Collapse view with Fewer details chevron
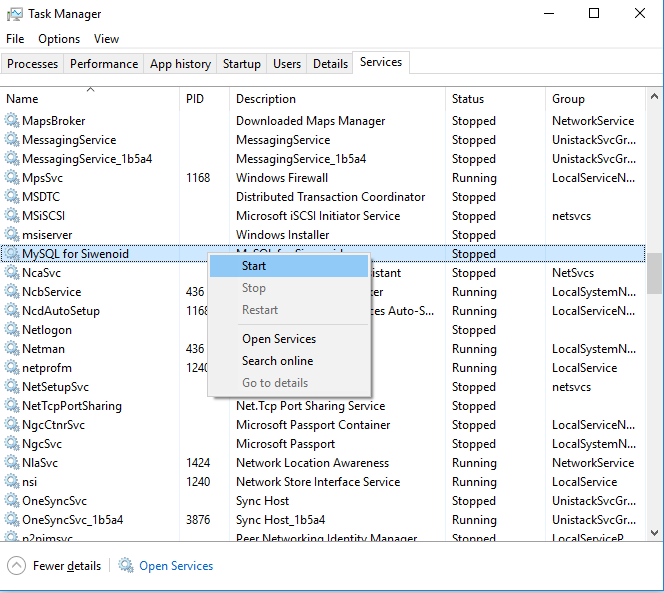Viewport: 664px width, 593px height. 16,566
